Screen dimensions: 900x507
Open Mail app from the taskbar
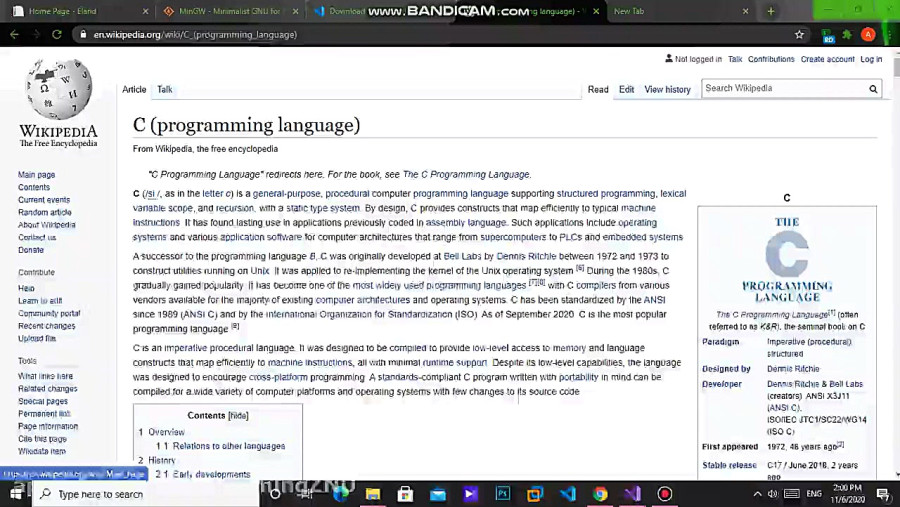pyautogui.click(x=437, y=494)
